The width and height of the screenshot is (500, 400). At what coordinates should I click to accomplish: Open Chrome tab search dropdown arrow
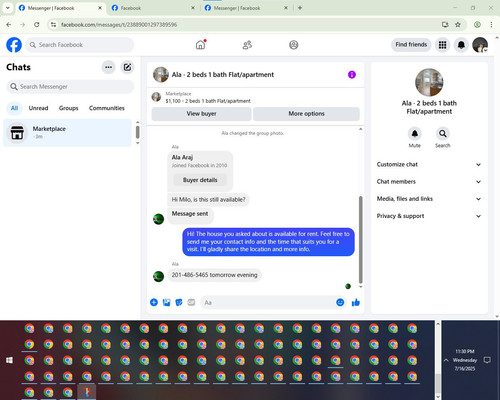pyautogui.click(x=8, y=8)
